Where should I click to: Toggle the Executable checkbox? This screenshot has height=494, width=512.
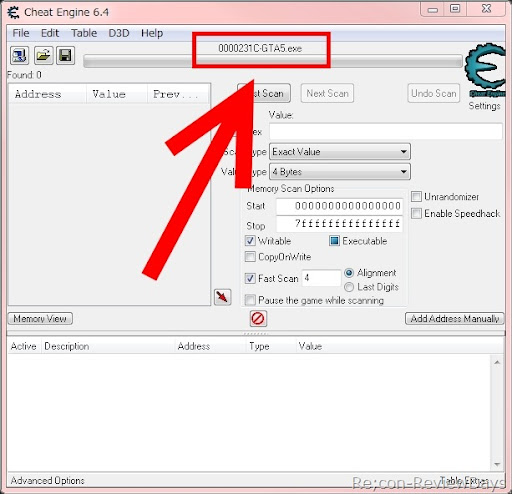pyautogui.click(x=334, y=241)
